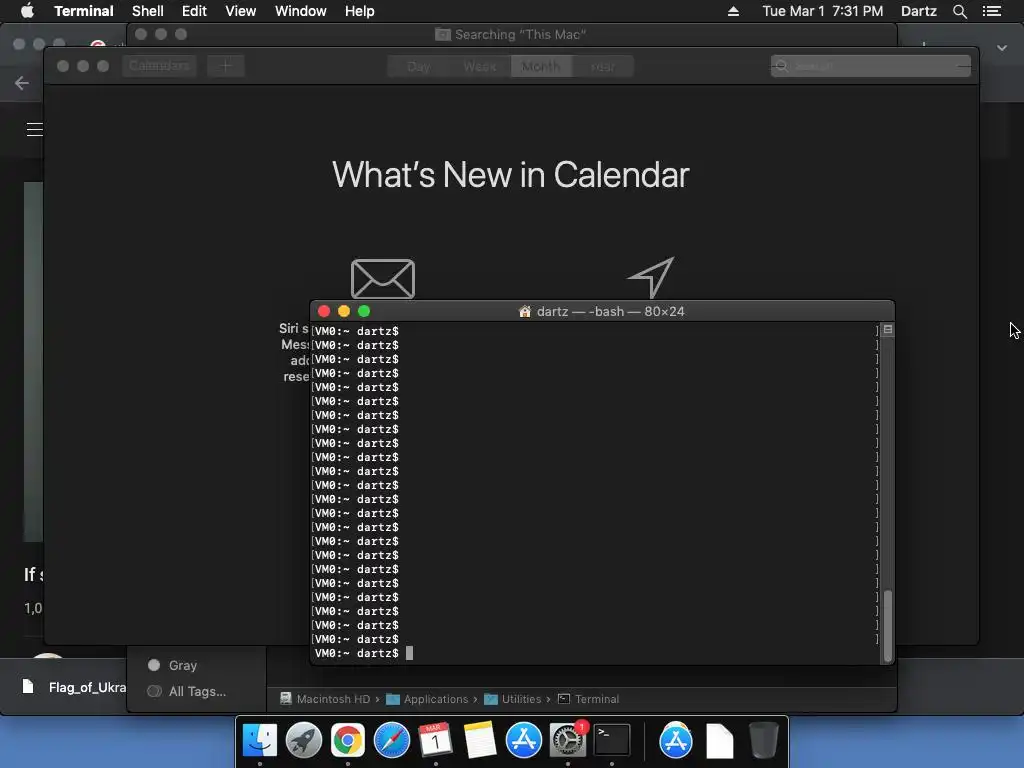Open the Terminal application menu
Image resolution: width=1024 pixels, height=768 pixels.
click(x=84, y=11)
